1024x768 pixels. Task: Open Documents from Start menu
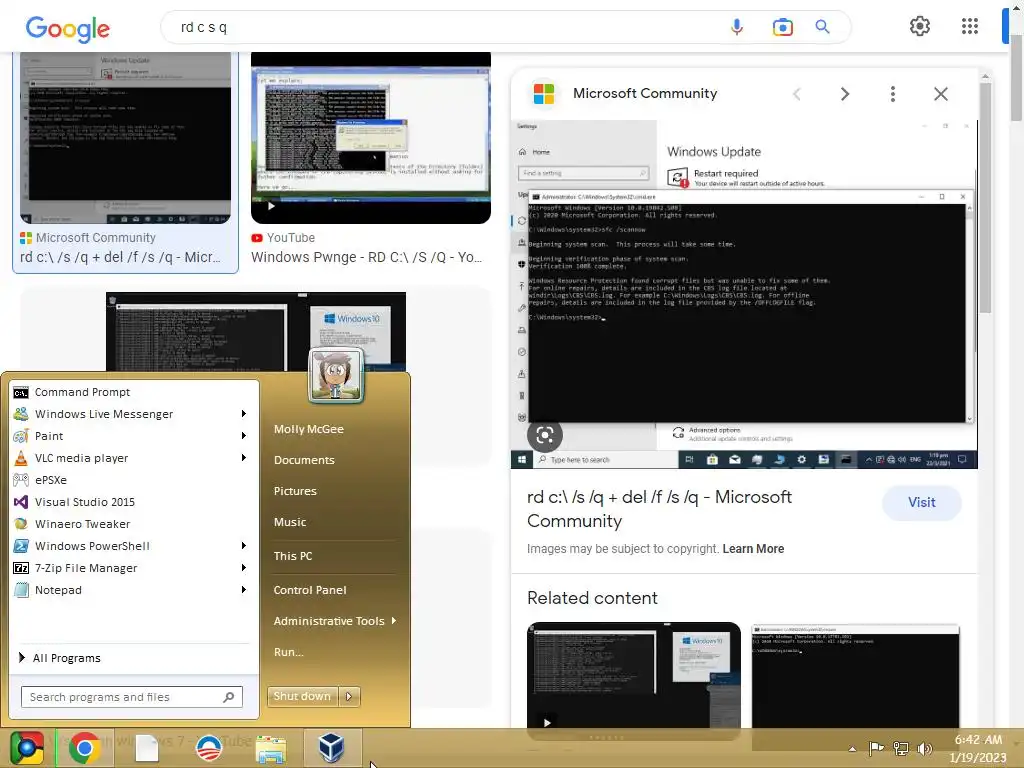304,460
